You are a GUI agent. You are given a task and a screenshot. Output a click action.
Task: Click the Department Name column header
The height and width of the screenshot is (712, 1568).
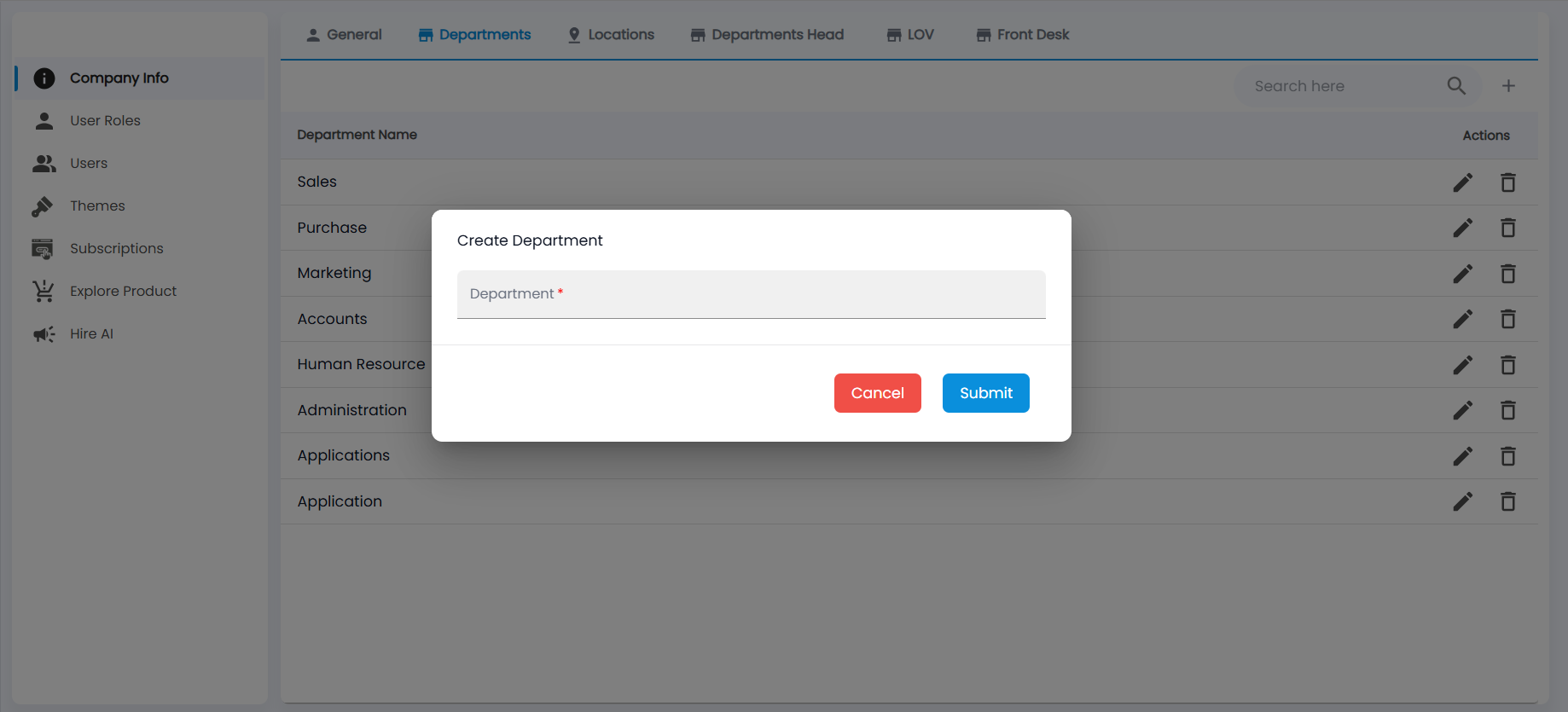click(357, 135)
